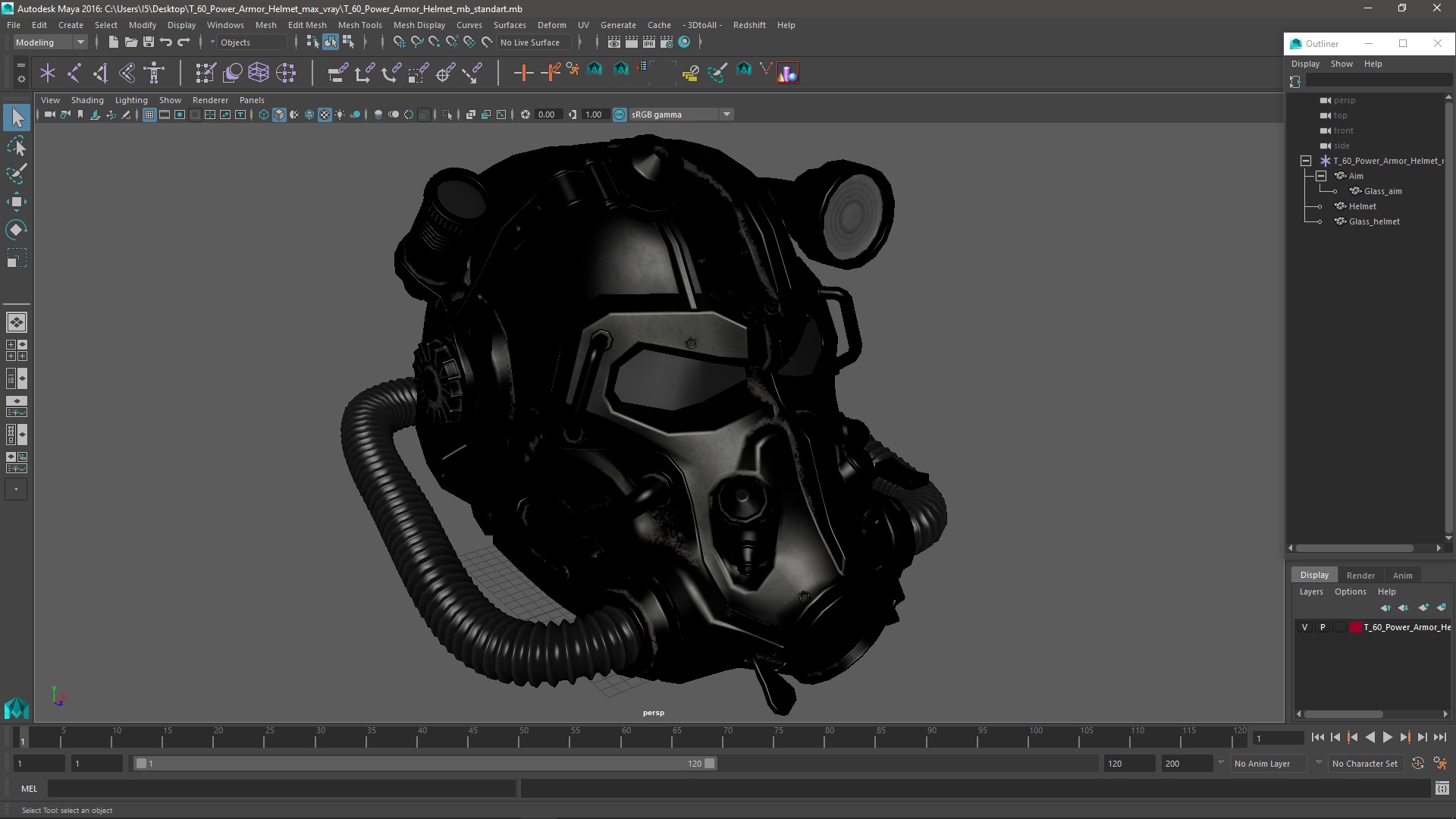This screenshot has width=1456, height=819.
Task: Open the viewport Renderer menu
Action: (210, 100)
